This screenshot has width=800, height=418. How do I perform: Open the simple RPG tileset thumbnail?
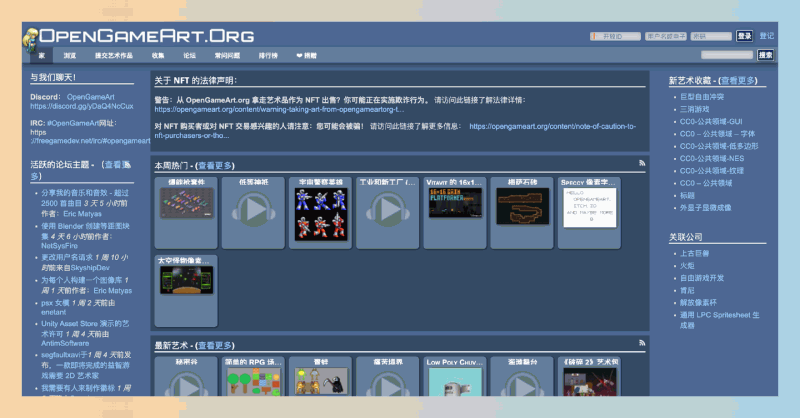tap(254, 382)
